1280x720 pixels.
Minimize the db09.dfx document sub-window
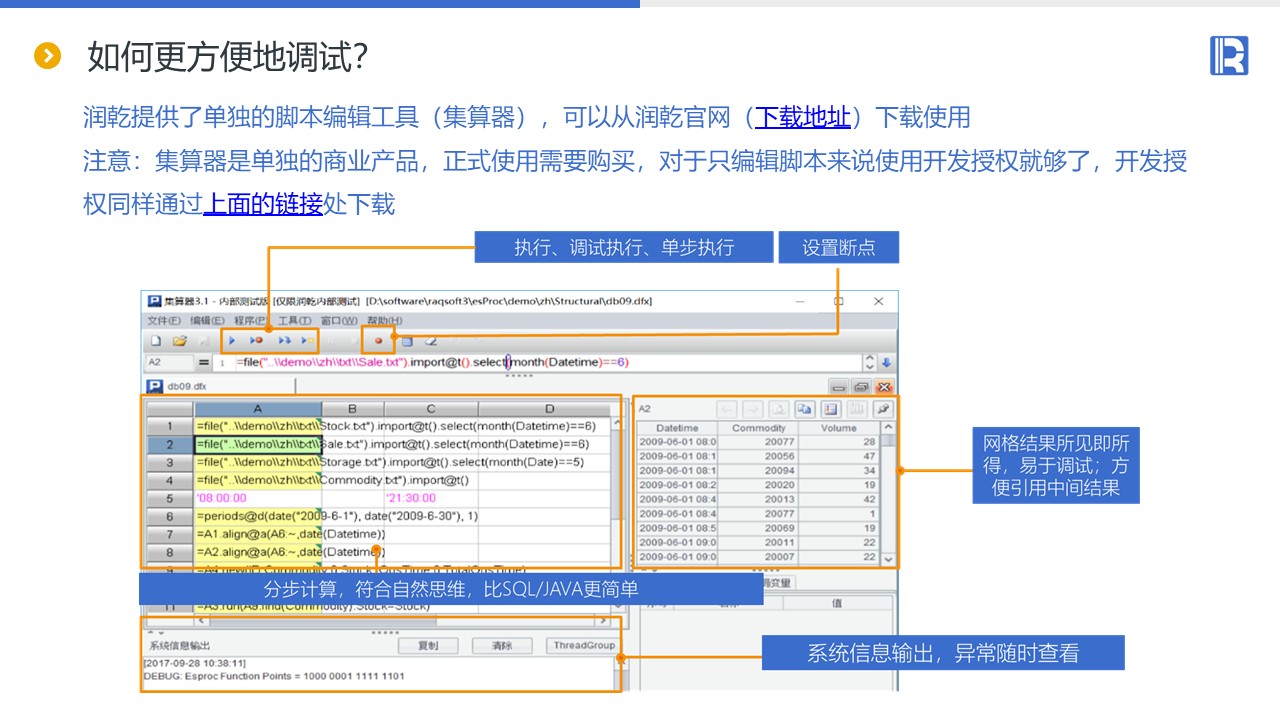(839, 387)
